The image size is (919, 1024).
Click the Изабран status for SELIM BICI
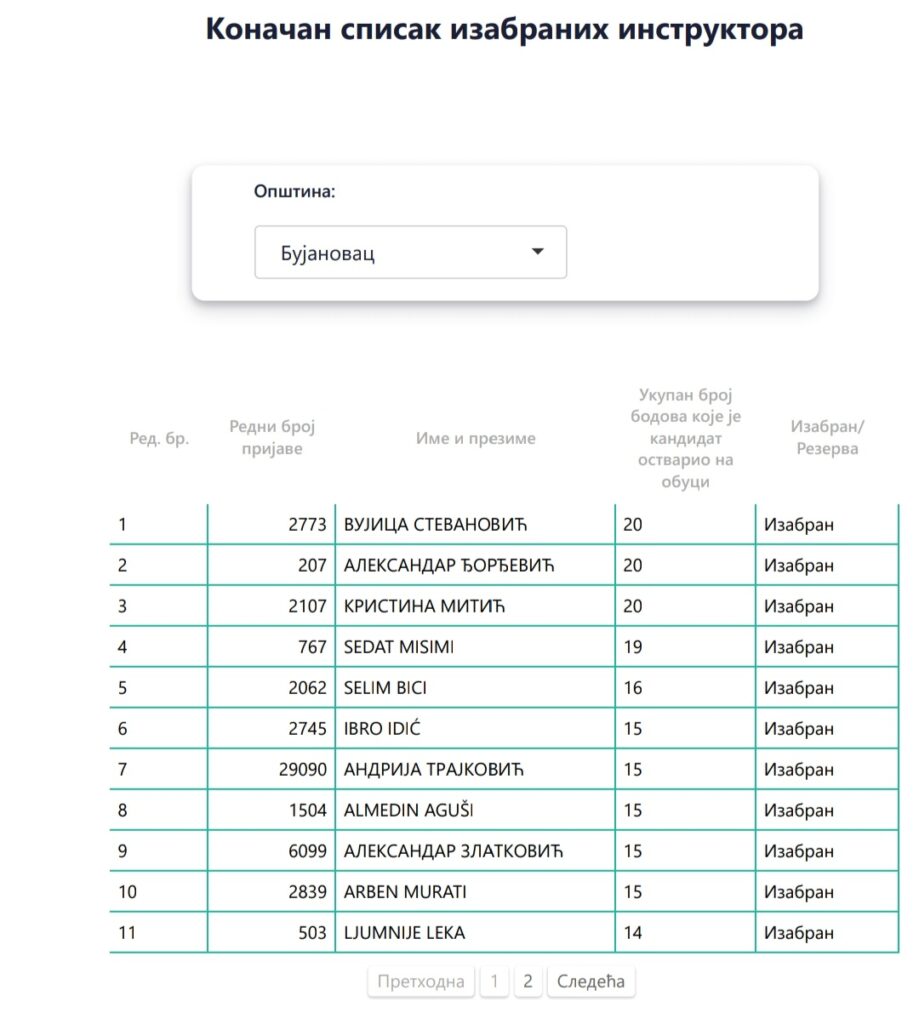(x=798, y=688)
